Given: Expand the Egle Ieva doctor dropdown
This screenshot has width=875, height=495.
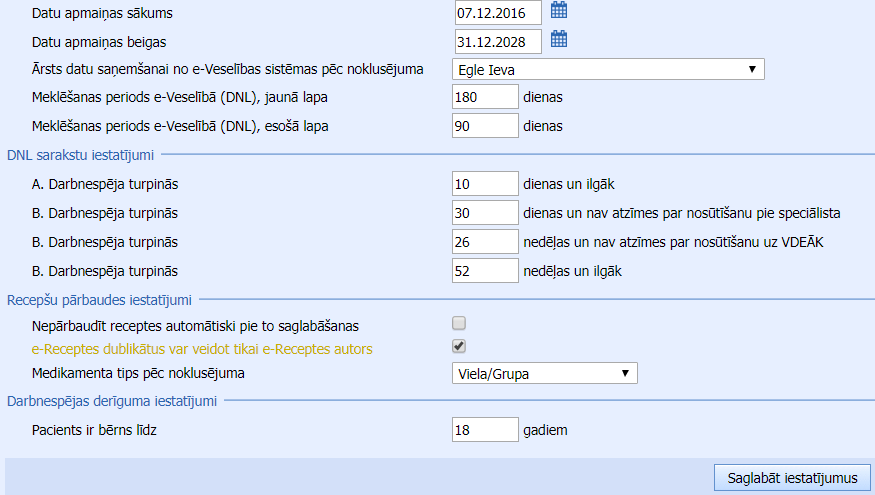Looking at the screenshot, I should [607, 69].
